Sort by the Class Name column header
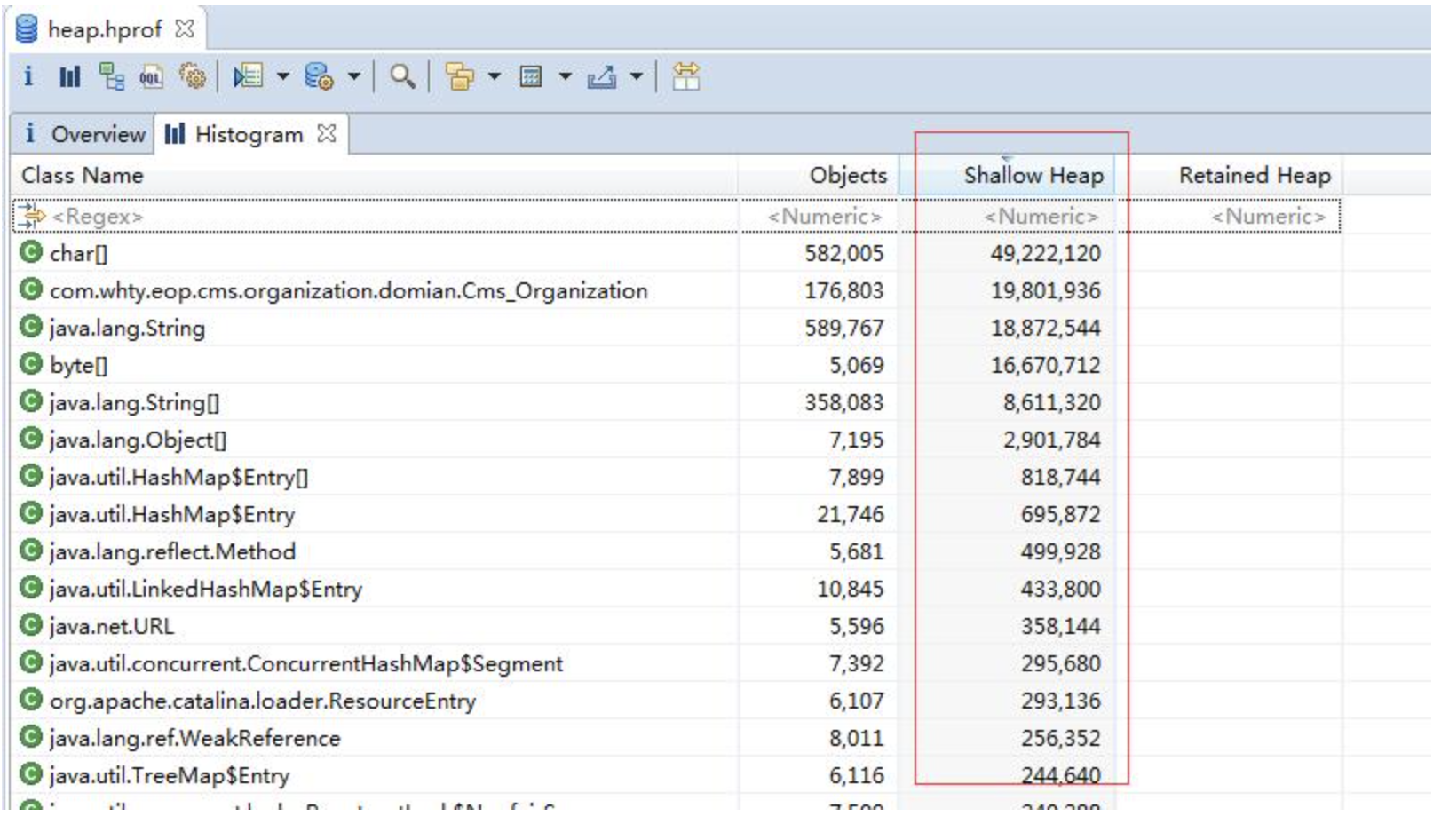Image resolution: width=1449 pixels, height=840 pixels. [x=374, y=175]
